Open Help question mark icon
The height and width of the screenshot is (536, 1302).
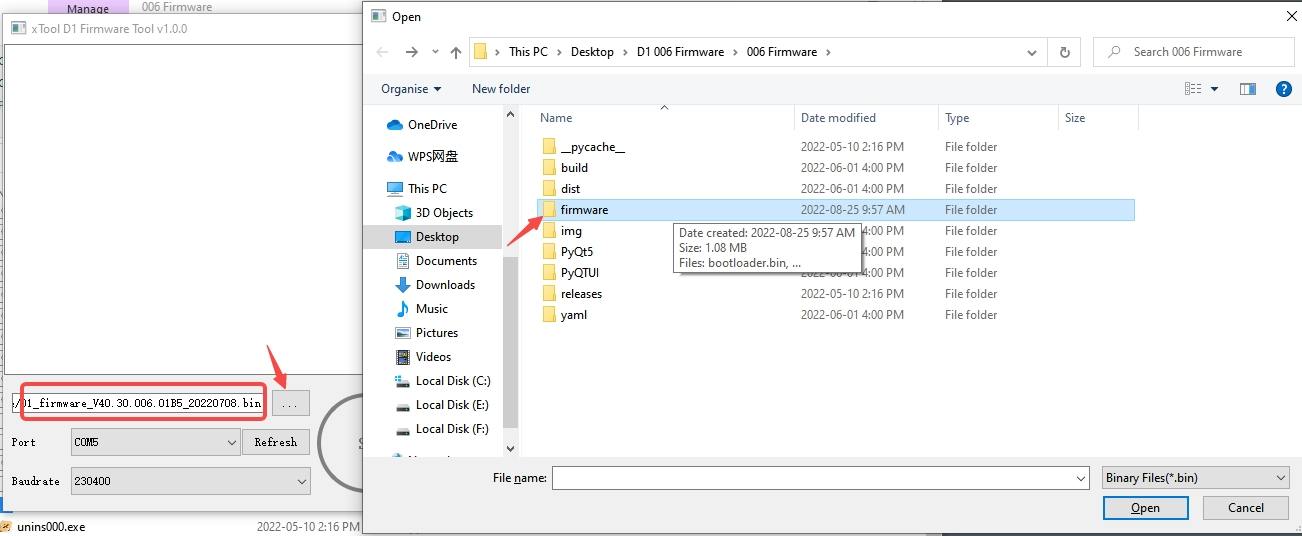coord(1284,89)
